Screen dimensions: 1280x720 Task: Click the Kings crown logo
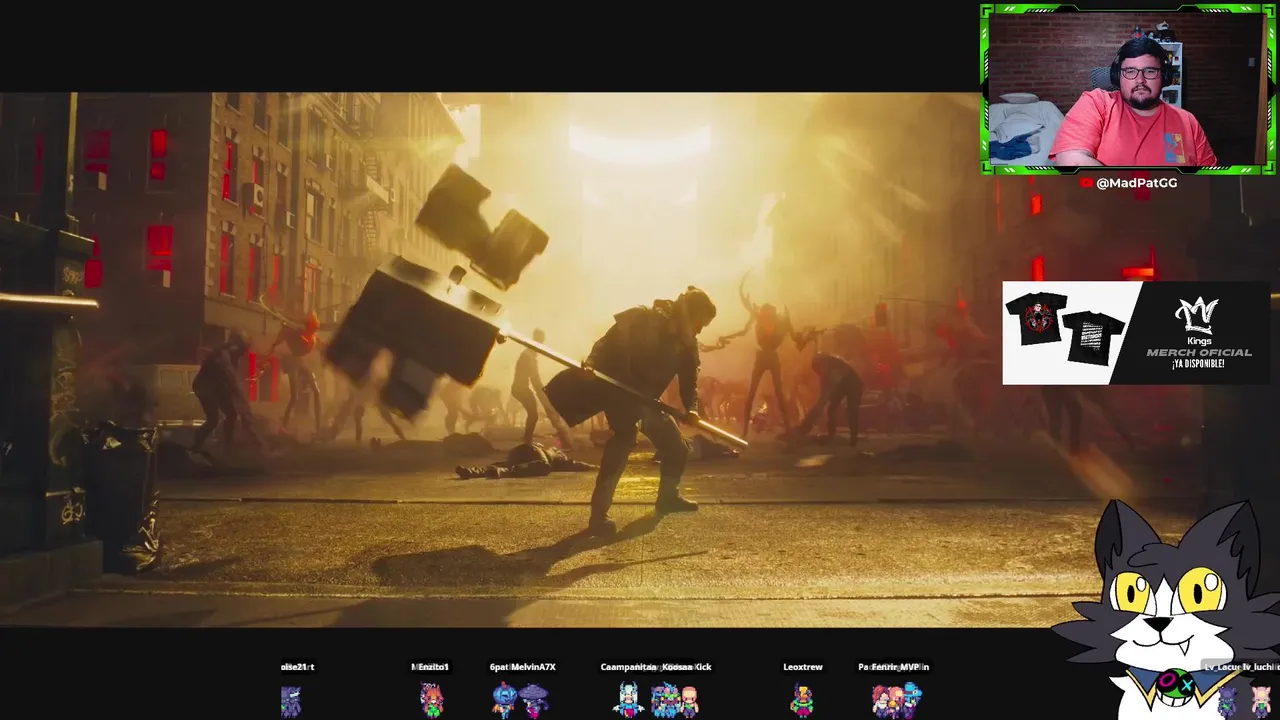coord(1197,315)
